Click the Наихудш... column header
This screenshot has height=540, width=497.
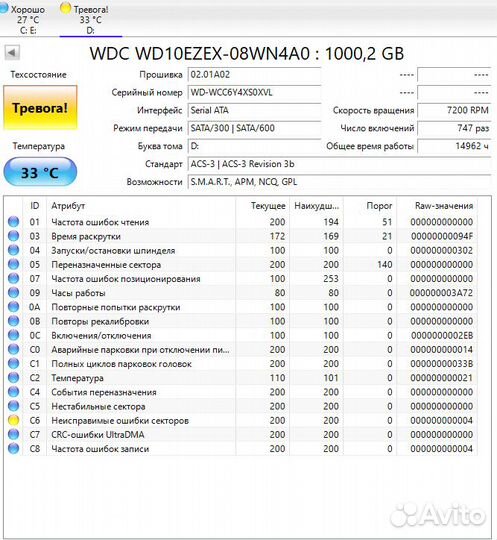pos(317,206)
